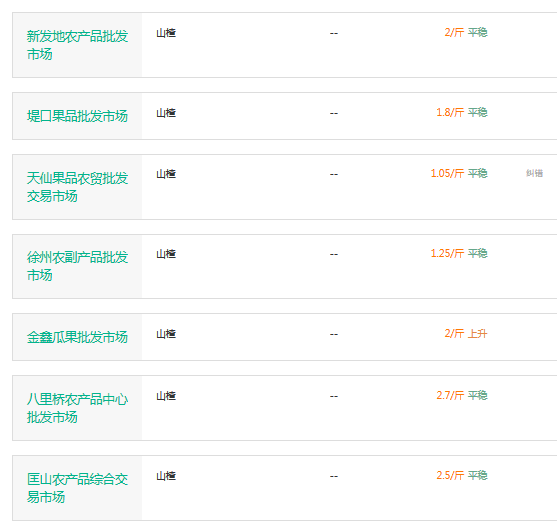Open 匡山农产品综合交易市场 link
Image resolution: width=557 pixels, height=523 pixels.
[x=77, y=488]
